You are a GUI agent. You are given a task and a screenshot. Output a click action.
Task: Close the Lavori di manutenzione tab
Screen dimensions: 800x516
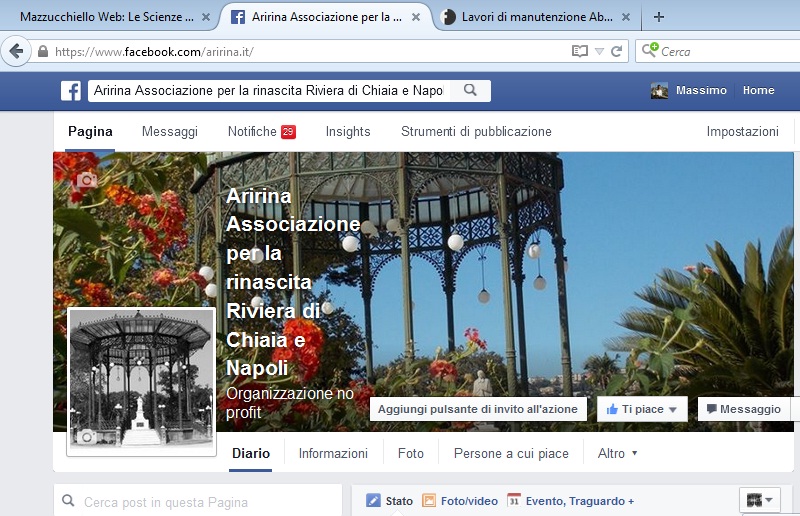click(x=626, y=17)
